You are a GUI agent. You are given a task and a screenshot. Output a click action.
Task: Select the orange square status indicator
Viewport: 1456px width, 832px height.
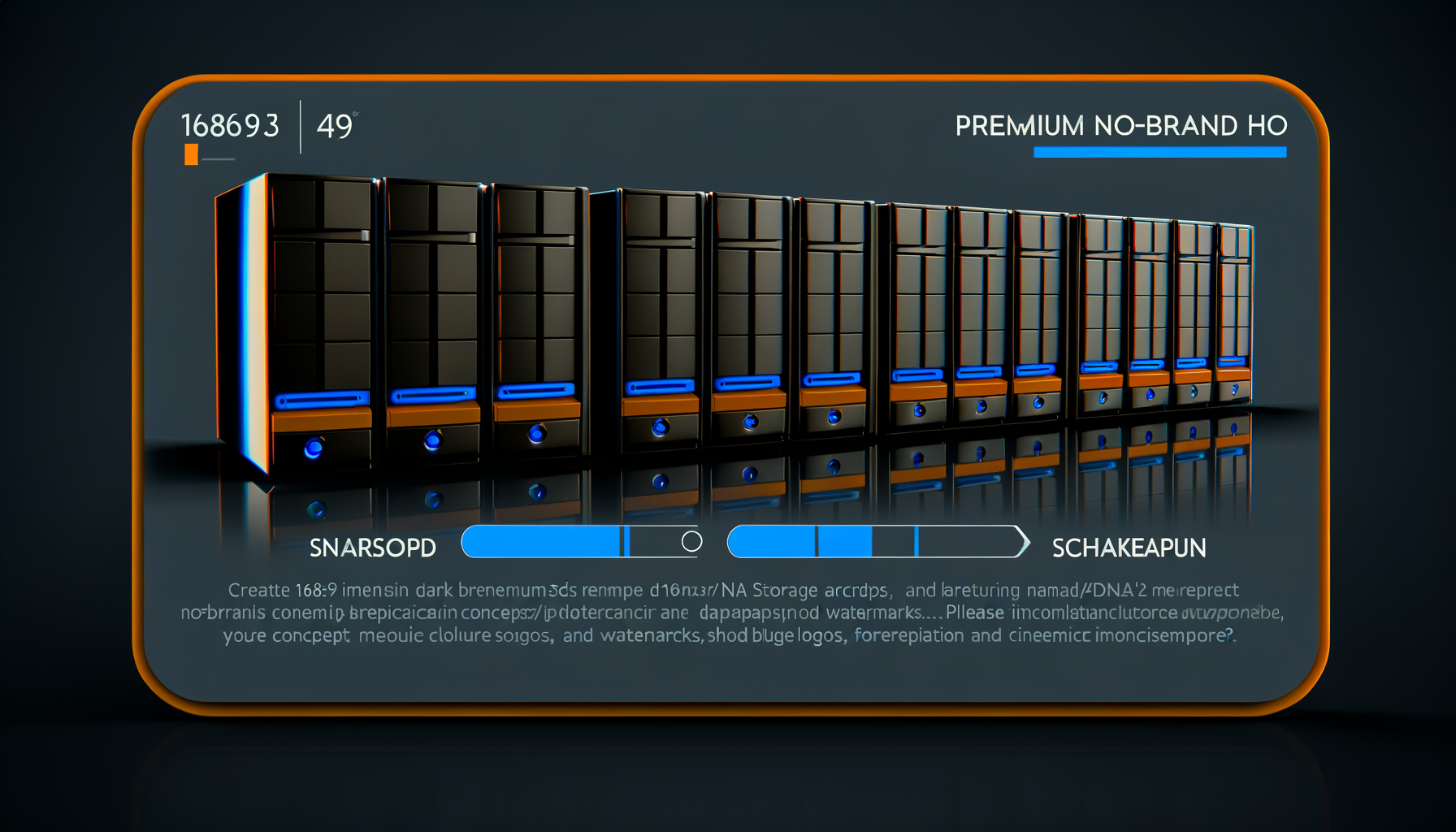(191, 155)
